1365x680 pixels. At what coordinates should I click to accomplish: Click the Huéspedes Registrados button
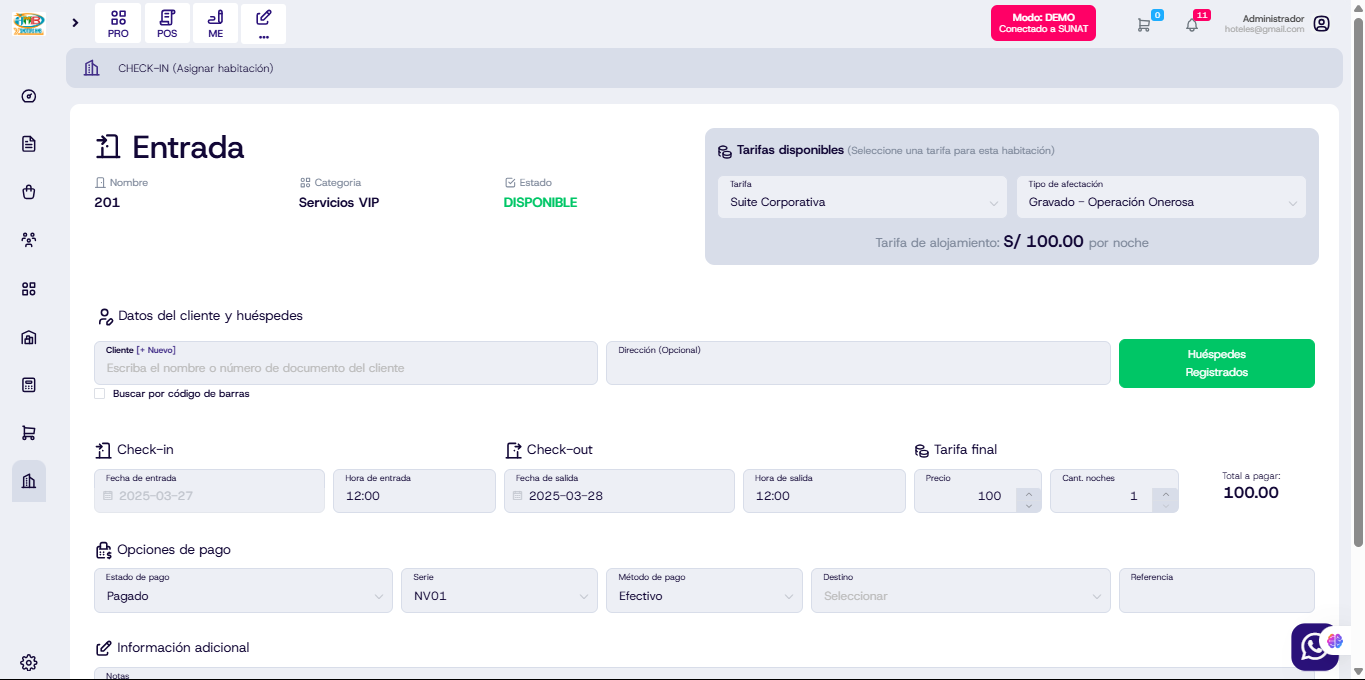click(1216, 363)
